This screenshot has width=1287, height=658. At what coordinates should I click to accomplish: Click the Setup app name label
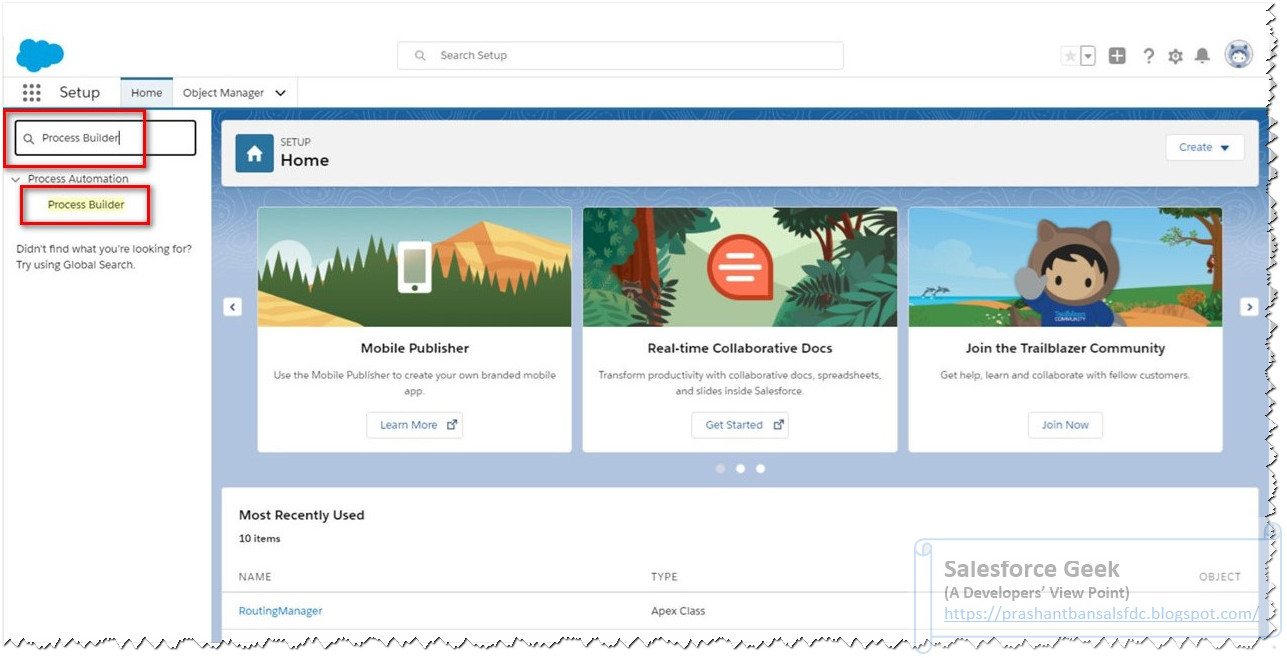[80, 93]
